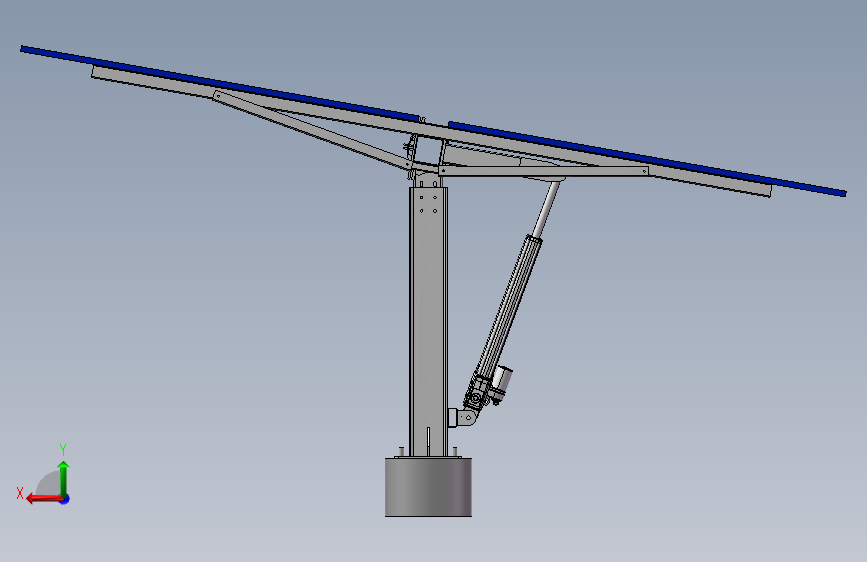Click the red X axis arrow of triad

tap(43, 499)
